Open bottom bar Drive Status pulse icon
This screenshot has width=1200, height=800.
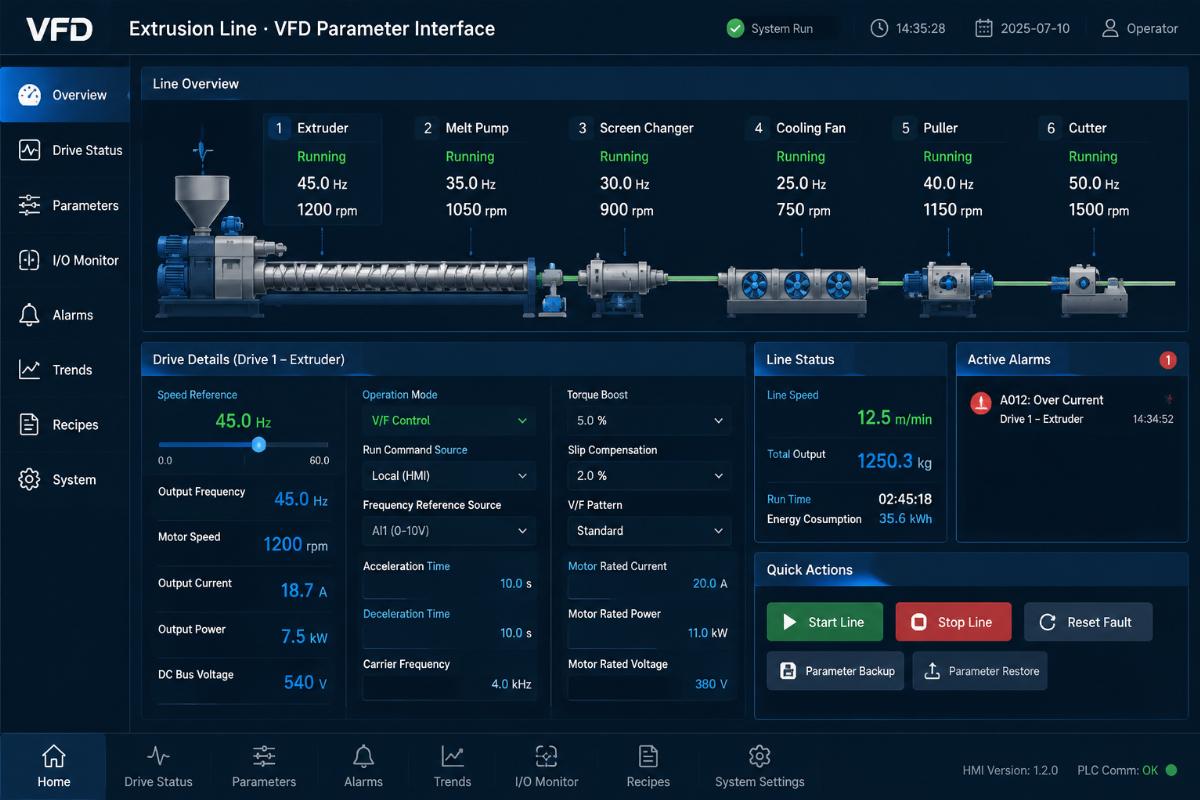coord(158,756)
